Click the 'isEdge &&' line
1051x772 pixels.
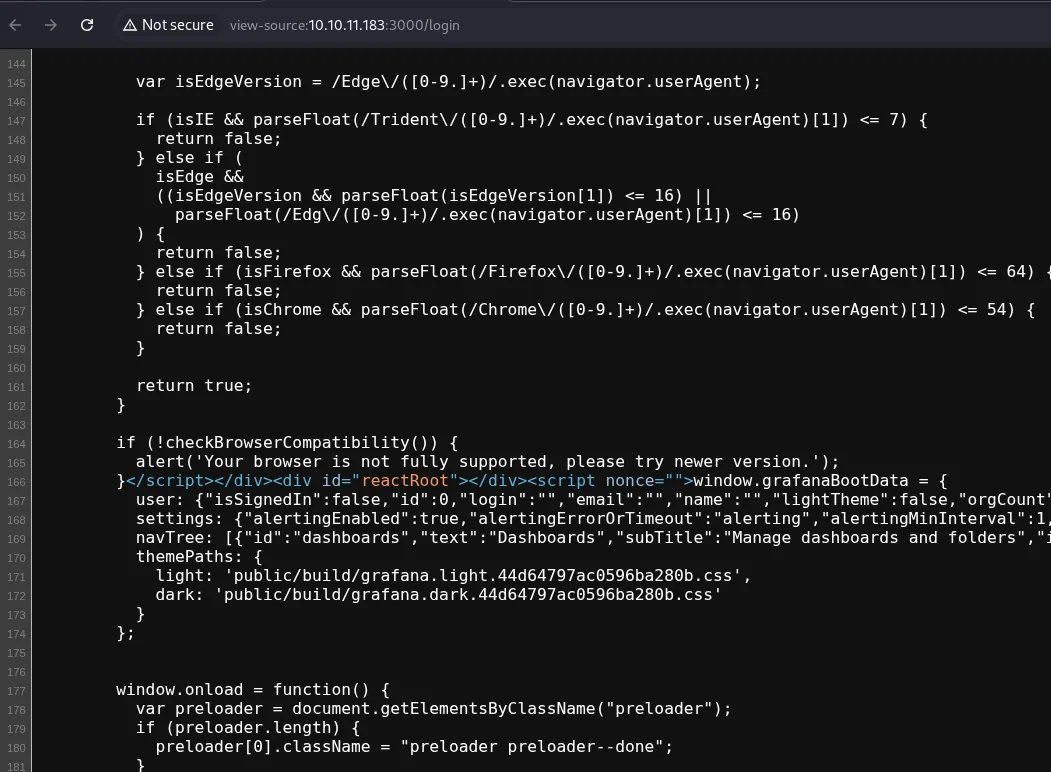point(200,177)
